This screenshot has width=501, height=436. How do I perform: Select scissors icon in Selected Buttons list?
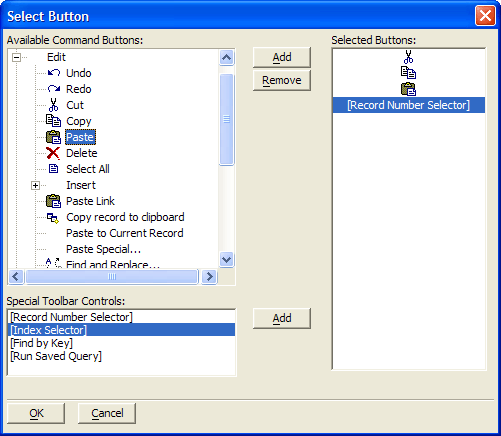408,57
